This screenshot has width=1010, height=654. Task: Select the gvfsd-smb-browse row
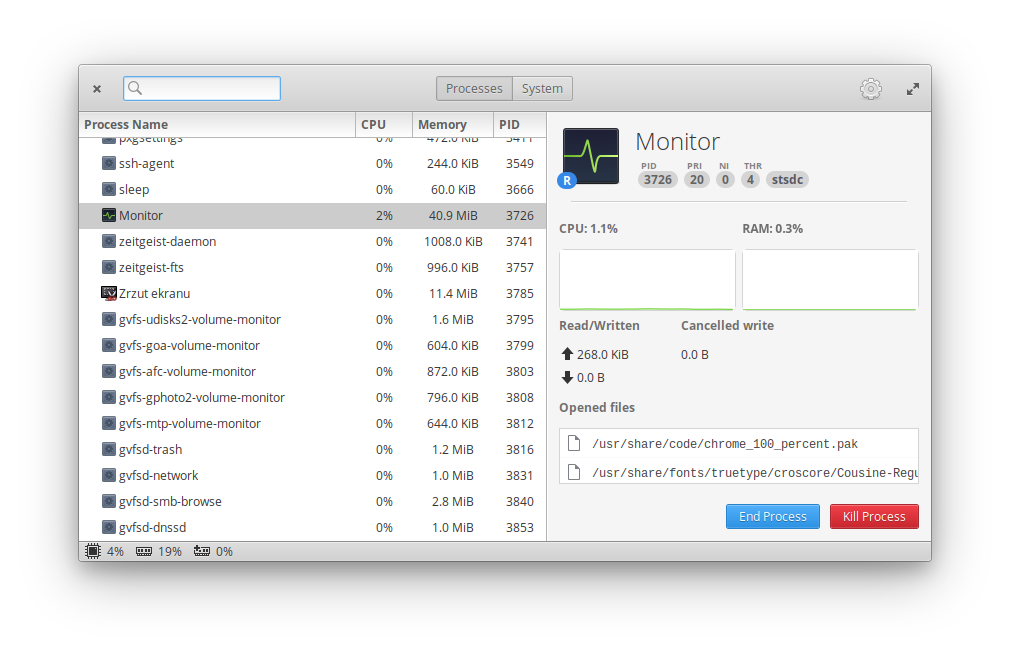(312, 501)
